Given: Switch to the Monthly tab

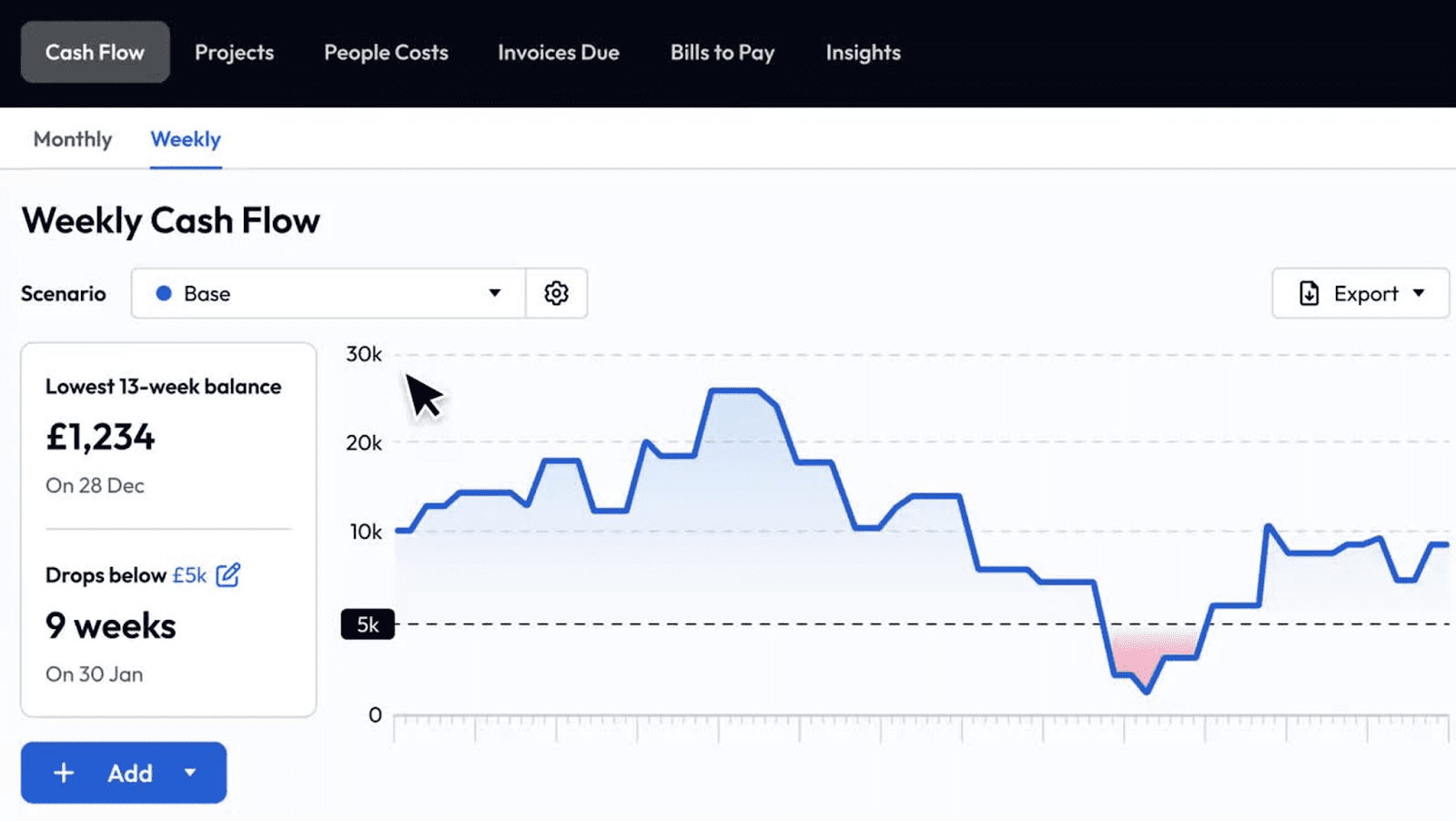Looking at the screenshot, I should point(73,139).
